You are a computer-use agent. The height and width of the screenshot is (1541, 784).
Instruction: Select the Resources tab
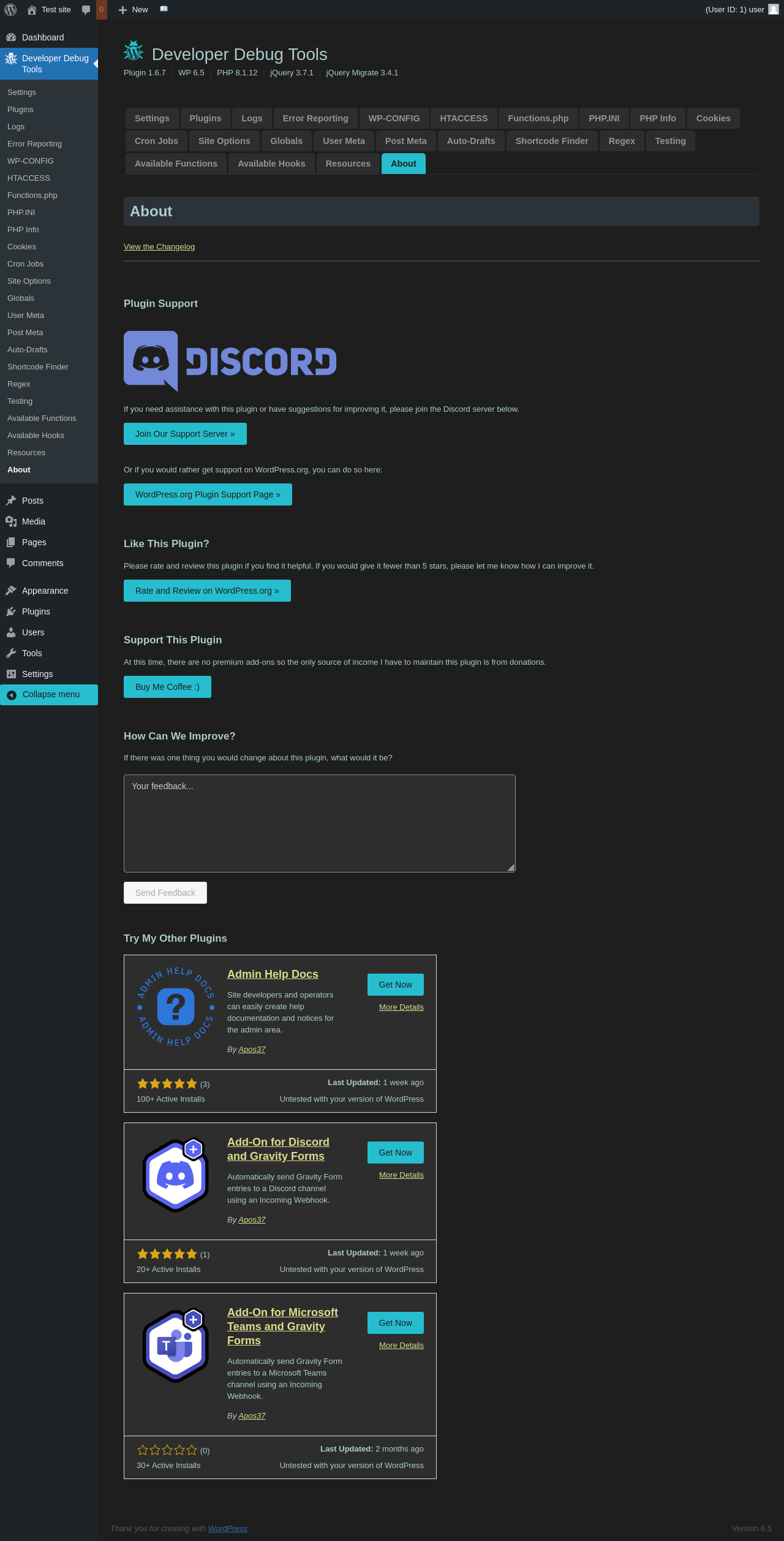tap(348, 164)
